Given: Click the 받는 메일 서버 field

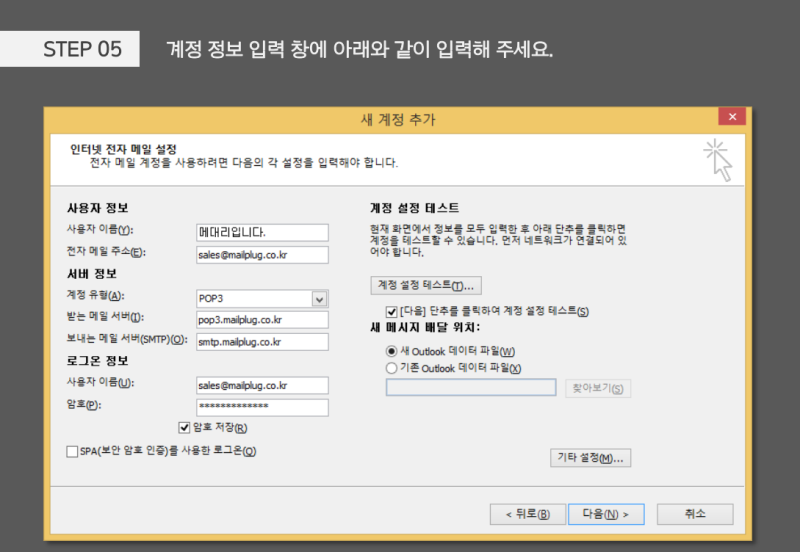Looking at the screenshot, I should tap(262, 320).
